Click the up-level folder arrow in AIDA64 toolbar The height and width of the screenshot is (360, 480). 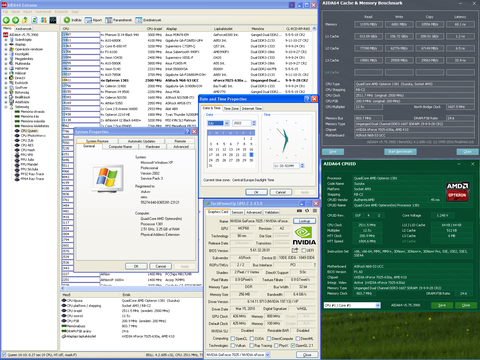25,20
